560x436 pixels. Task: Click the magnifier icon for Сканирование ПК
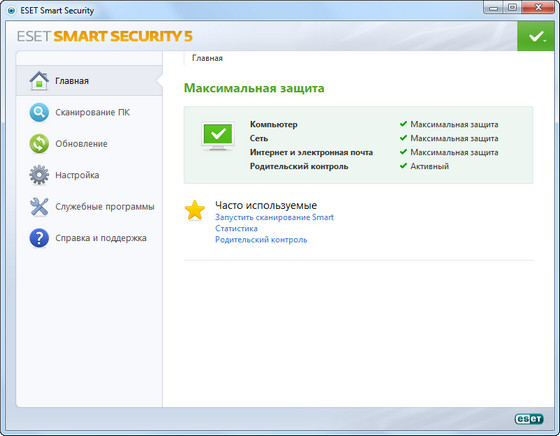click(x=39, y=112)
